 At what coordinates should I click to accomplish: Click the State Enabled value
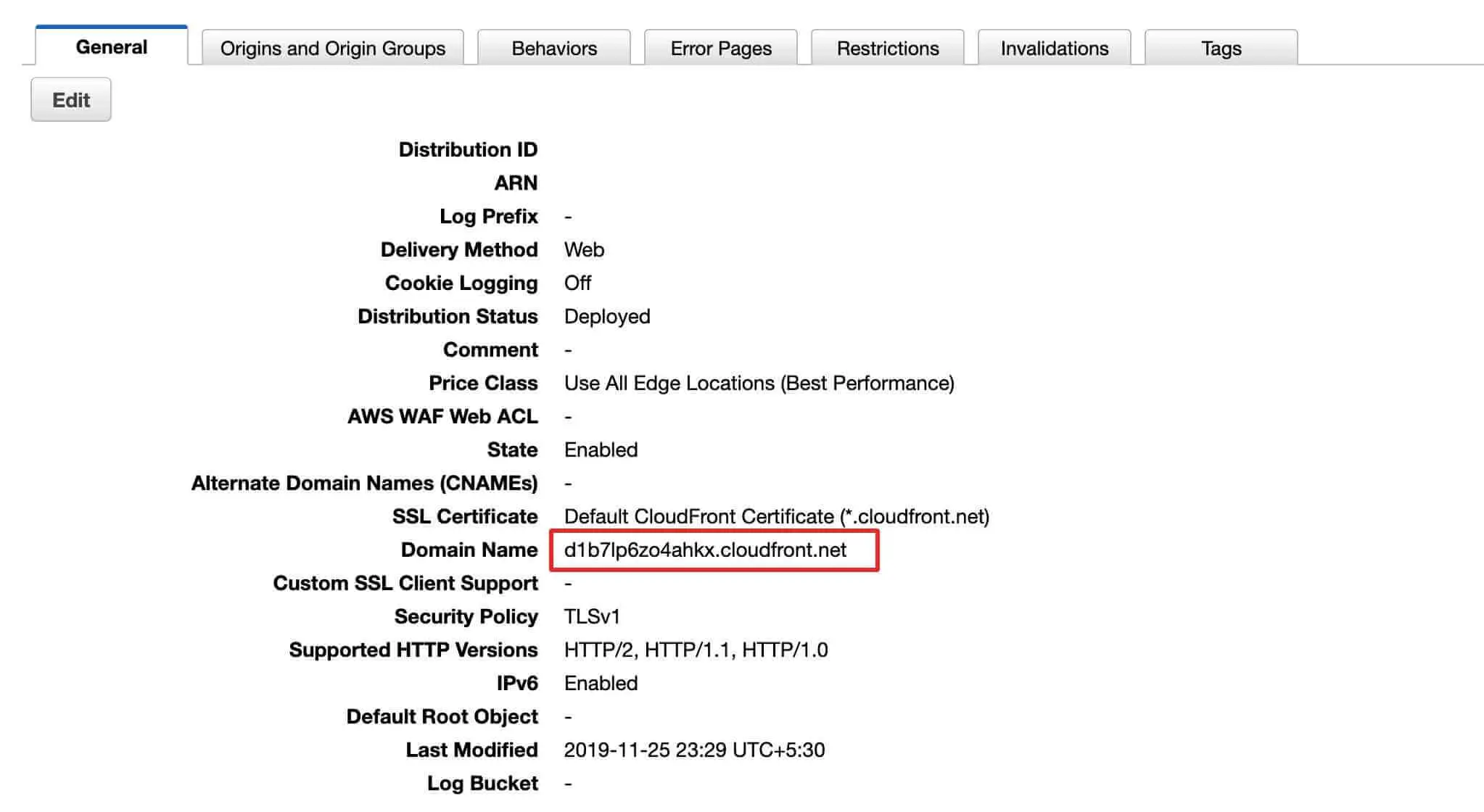pos(601,450)
